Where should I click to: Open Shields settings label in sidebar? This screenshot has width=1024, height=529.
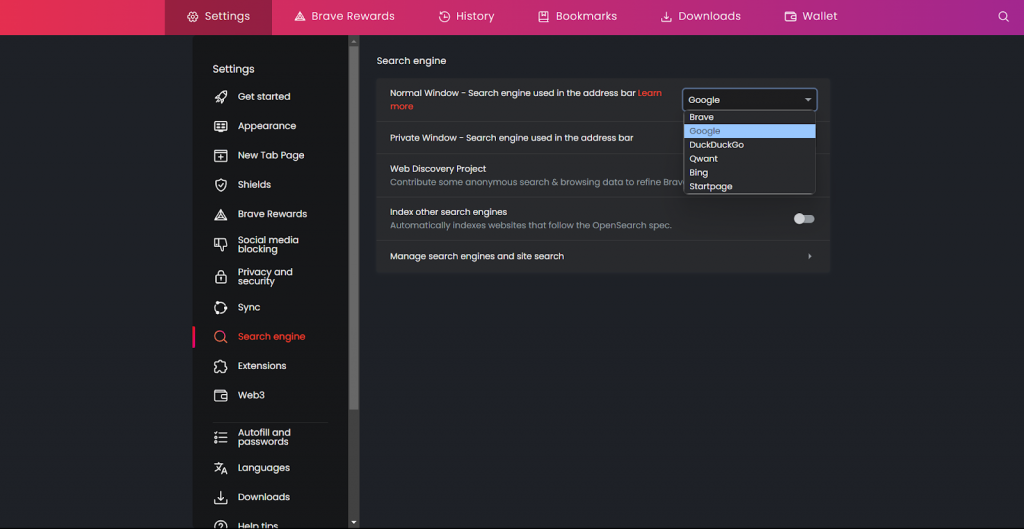click(254, 185)
